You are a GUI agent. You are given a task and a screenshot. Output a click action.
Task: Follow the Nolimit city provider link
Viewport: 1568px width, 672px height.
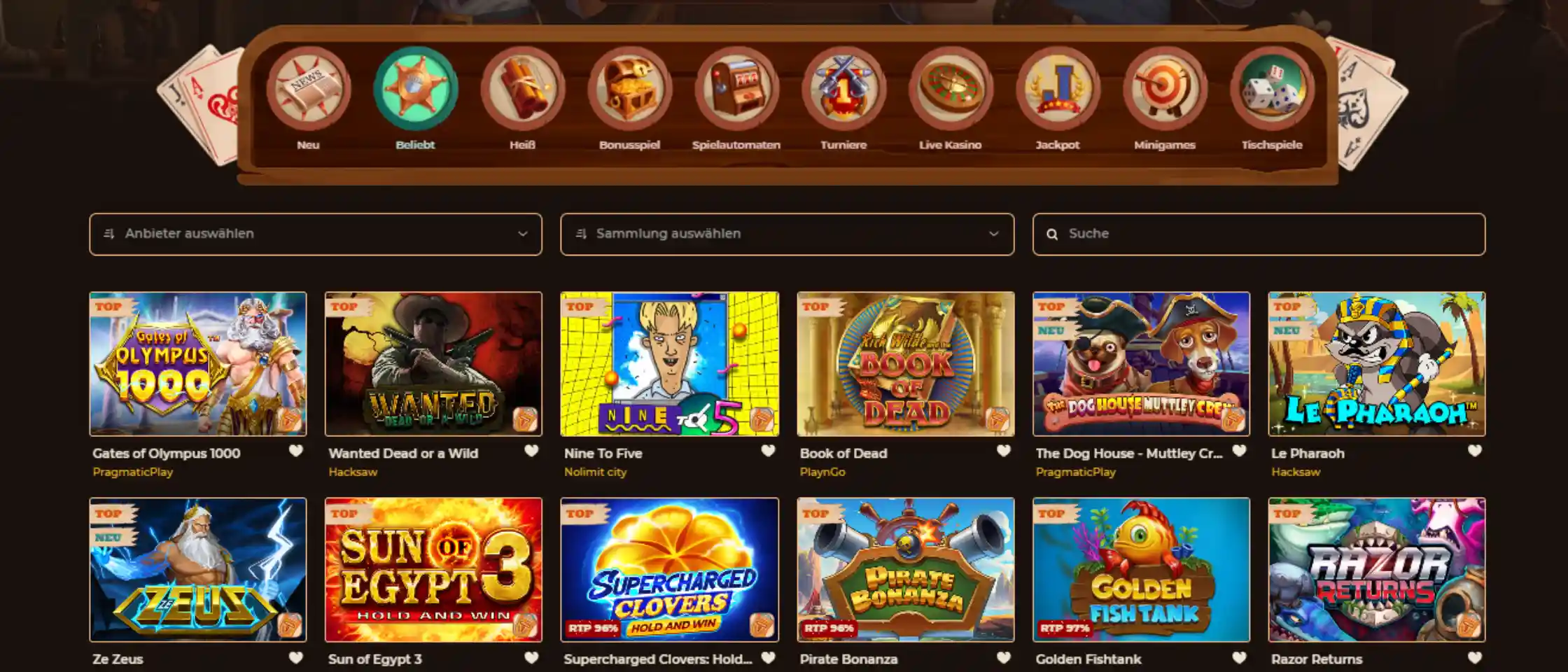595,472
